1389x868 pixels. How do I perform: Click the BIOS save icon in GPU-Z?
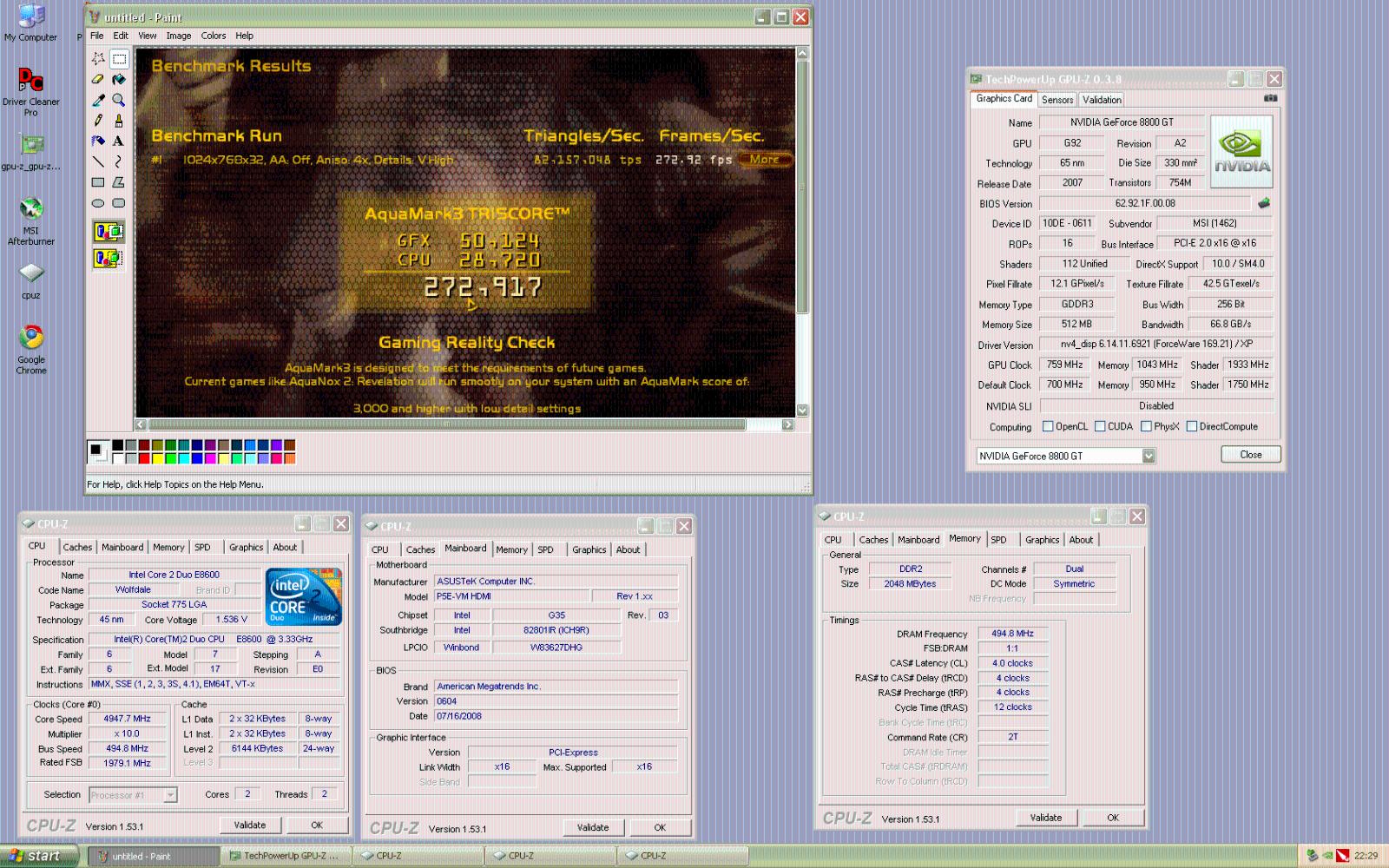pyautogui.click(x=1264, y=203)
